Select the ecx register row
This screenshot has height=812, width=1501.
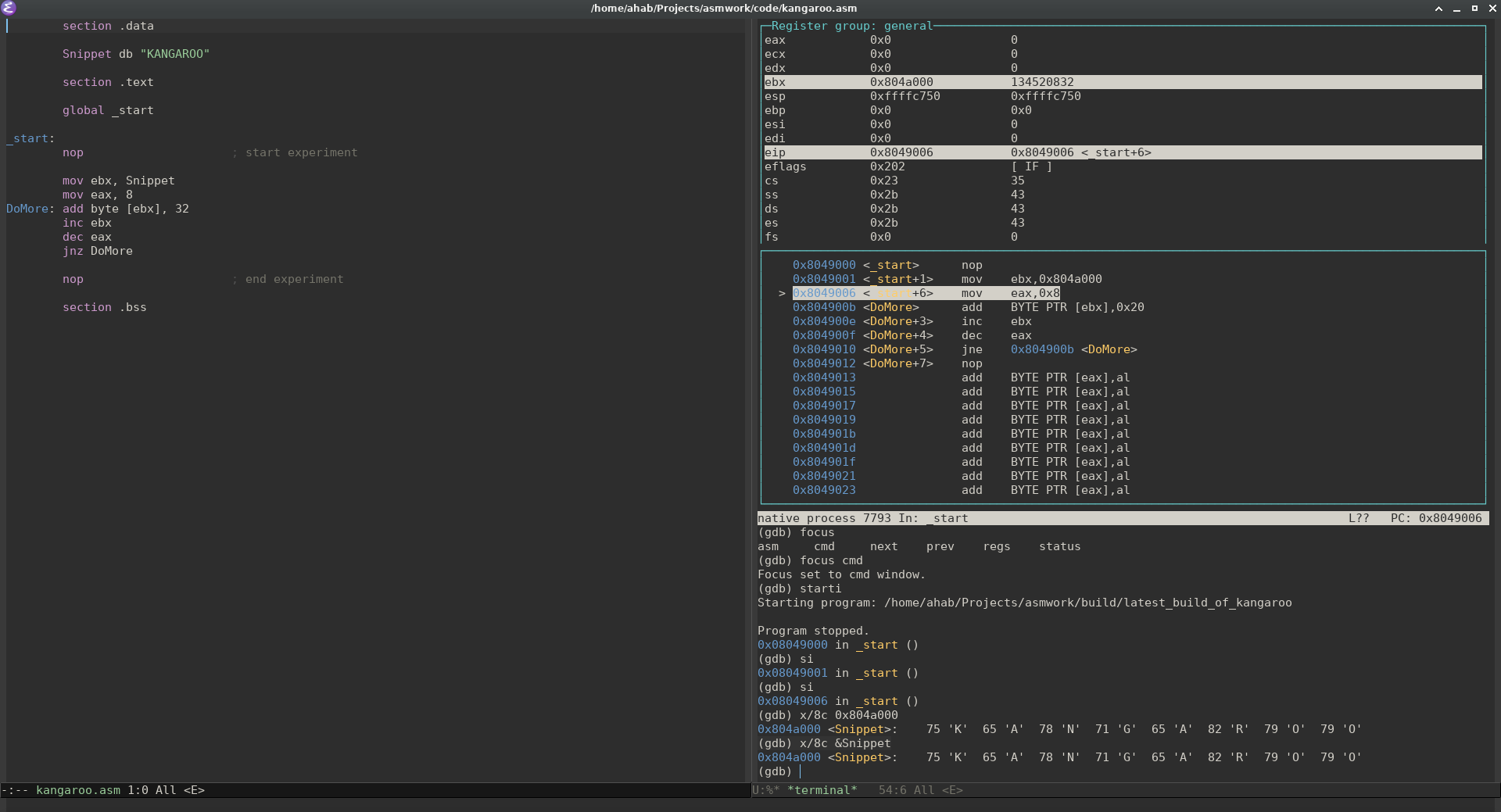coord(1123,54)
